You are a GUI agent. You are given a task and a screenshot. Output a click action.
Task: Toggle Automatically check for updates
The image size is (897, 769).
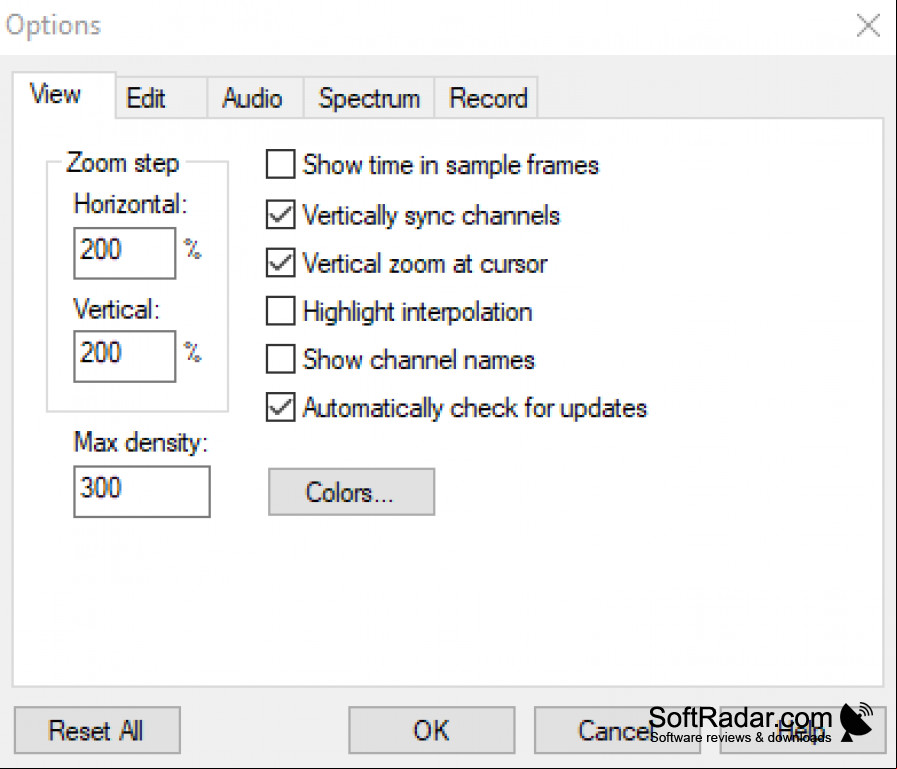tap(280, 407)
